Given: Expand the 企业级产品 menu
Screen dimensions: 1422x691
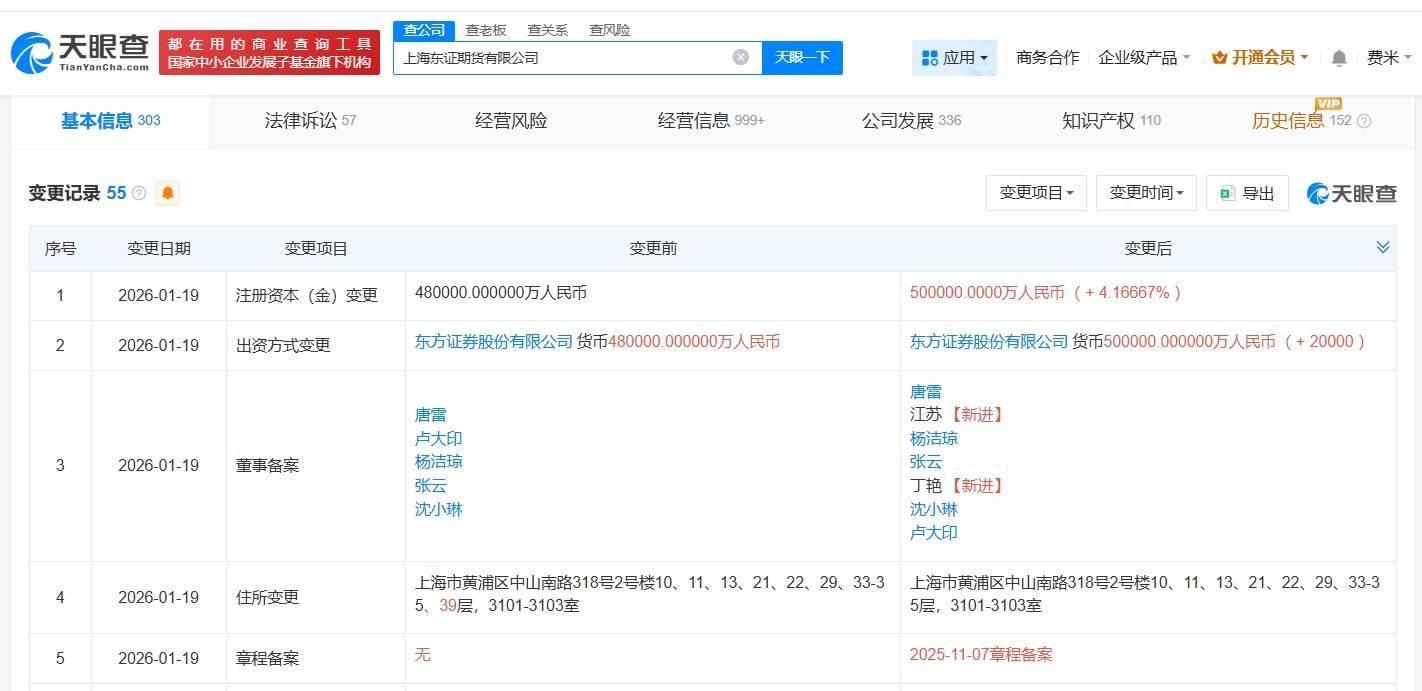Looking at the screenshot, I should 1144,58.
